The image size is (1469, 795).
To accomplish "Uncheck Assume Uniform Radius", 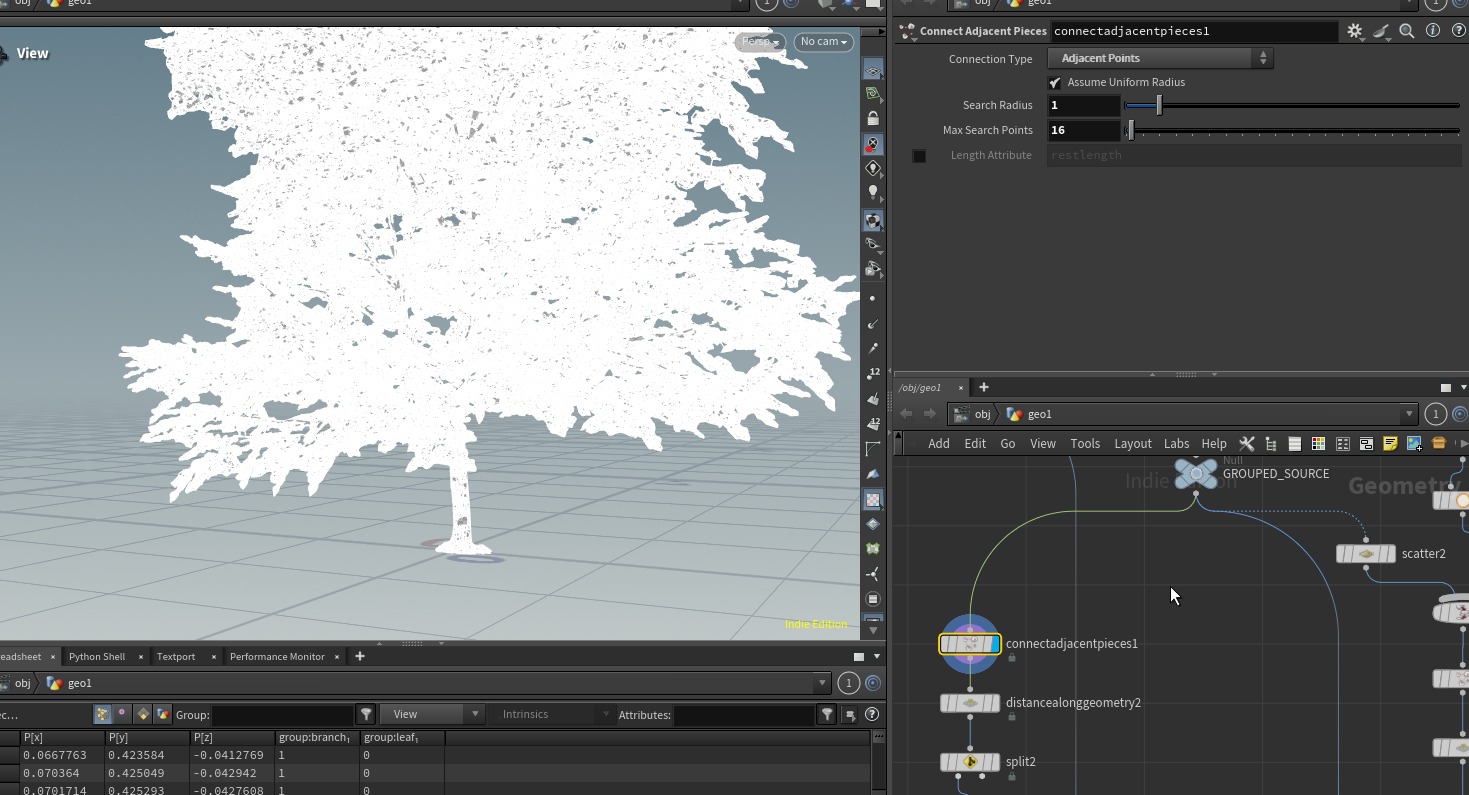I will 1055,82.
